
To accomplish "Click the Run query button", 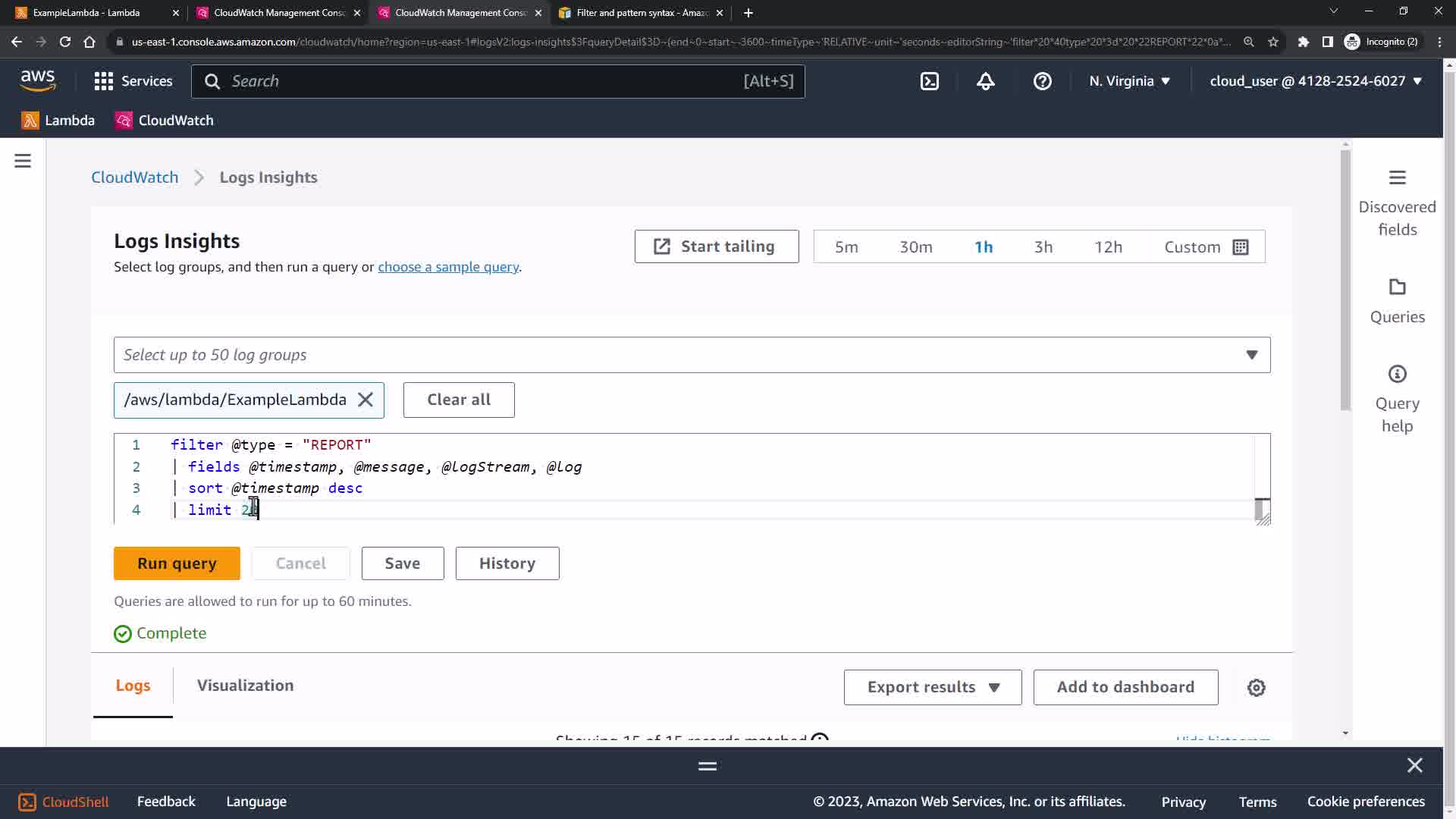I will tap(177, 563).
